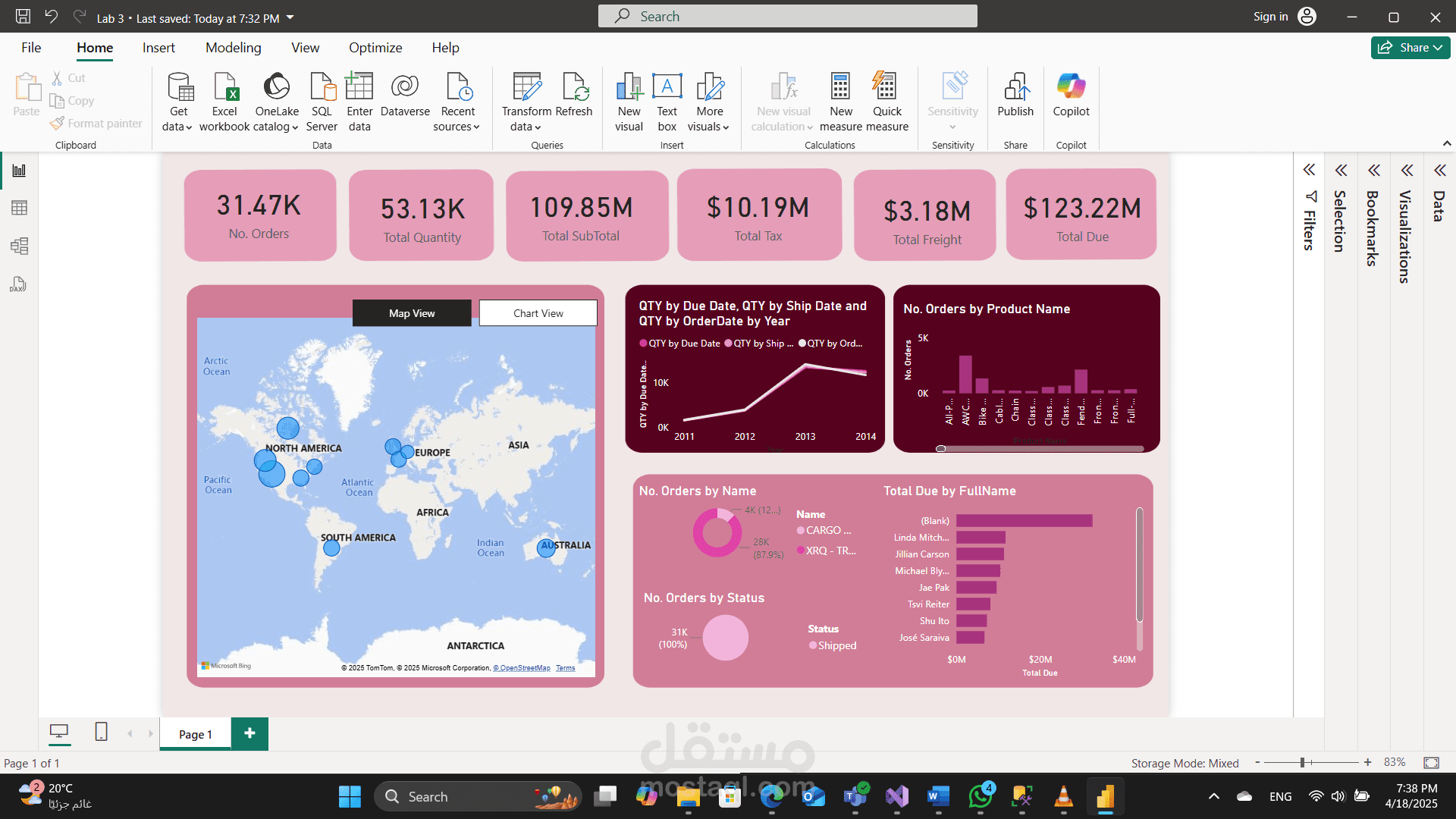The height and width of the screenshot is (819, 1456).
Task: Open the Share dropdown button
Action: (x=1410, y=47)
